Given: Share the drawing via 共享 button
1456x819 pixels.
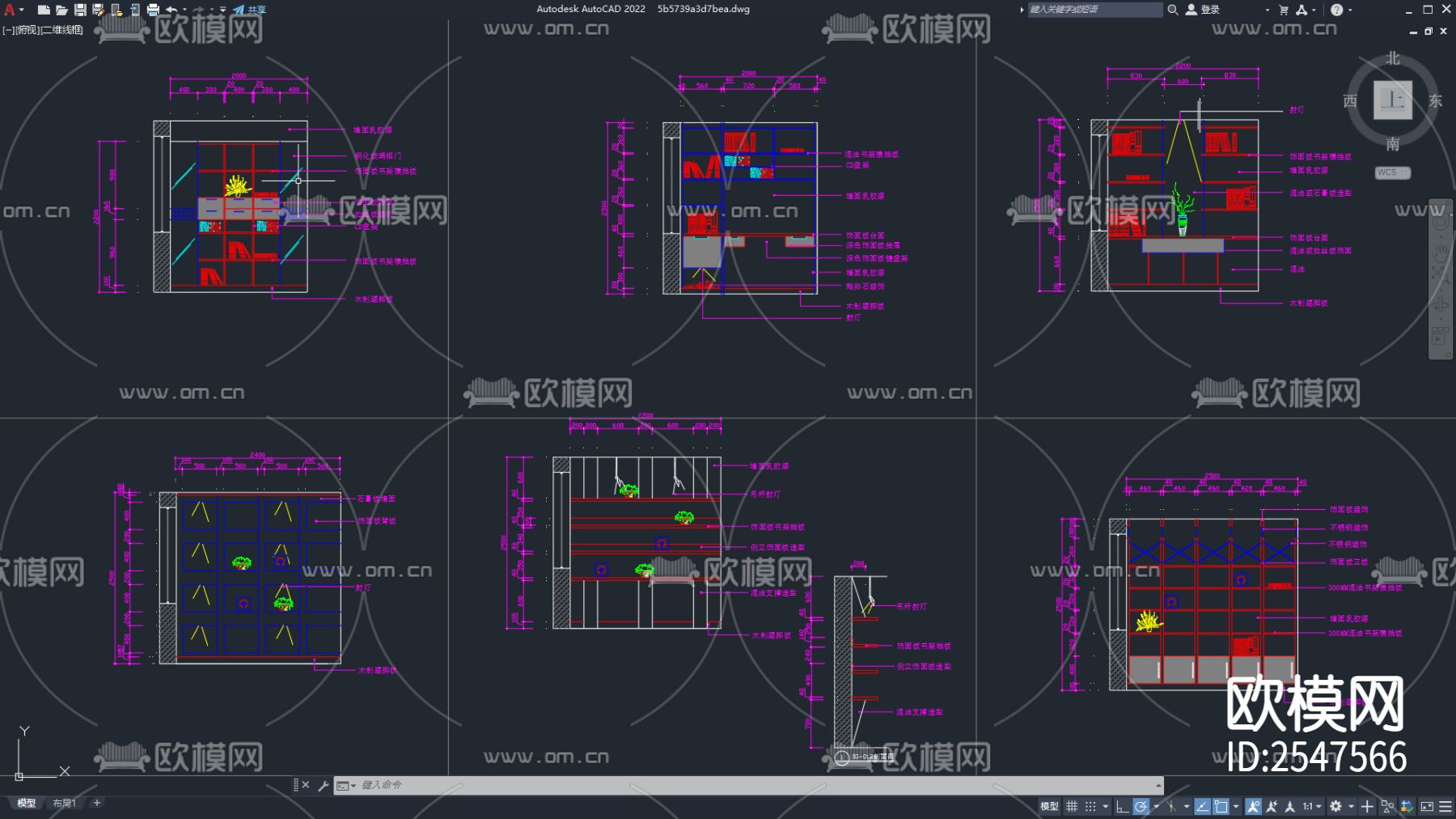Looking at the screenshot, I should [250, 10].
